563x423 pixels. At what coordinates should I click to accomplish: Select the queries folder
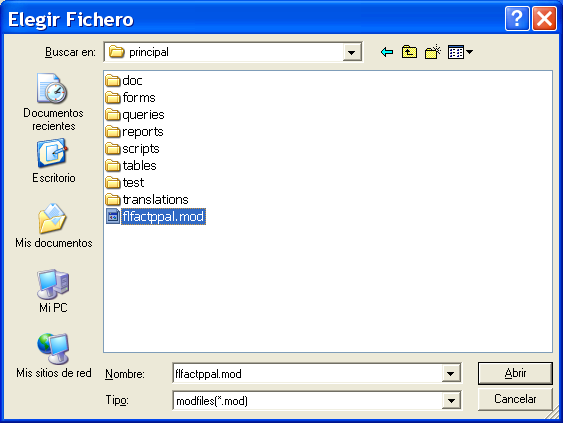[x=135, y=115]
